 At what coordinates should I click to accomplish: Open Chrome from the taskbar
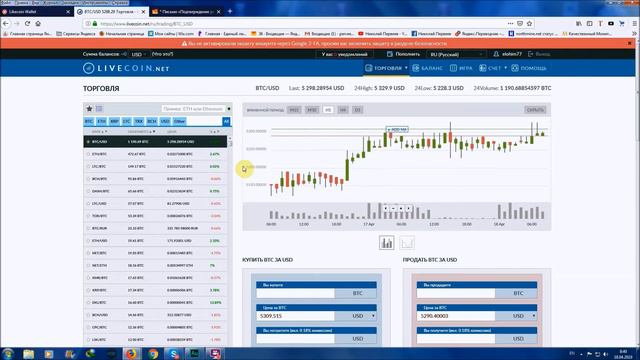153,353
